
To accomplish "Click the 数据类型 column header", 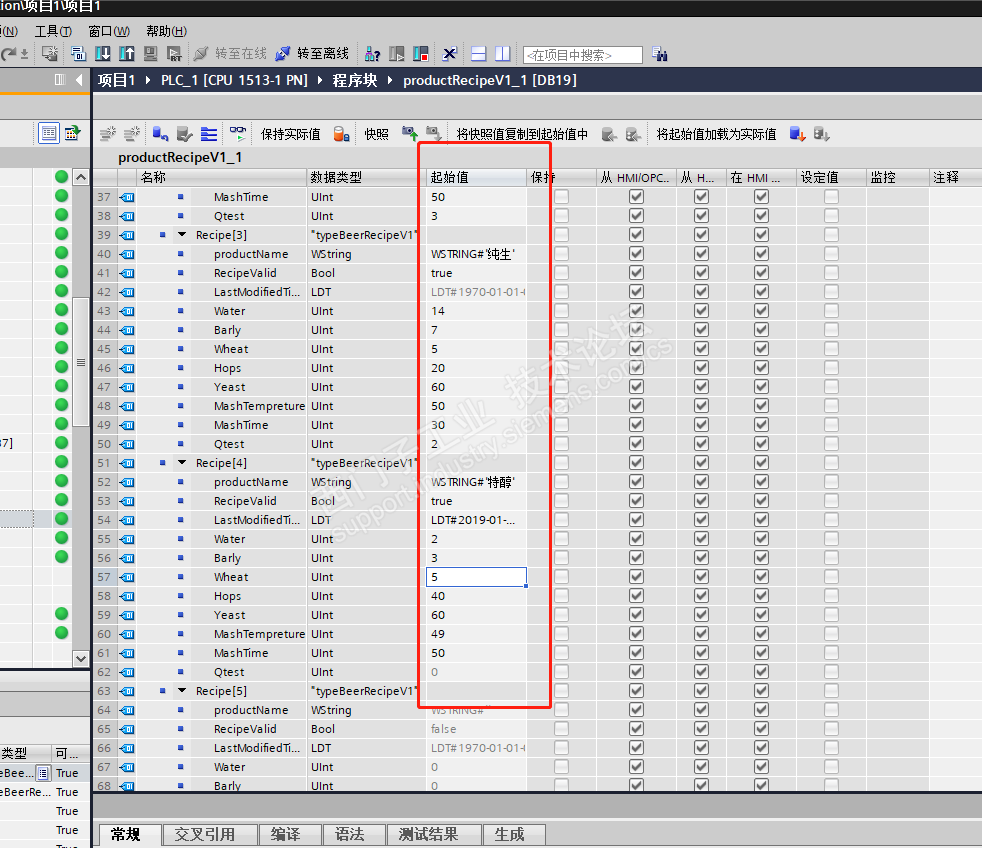I will point(366,177).
